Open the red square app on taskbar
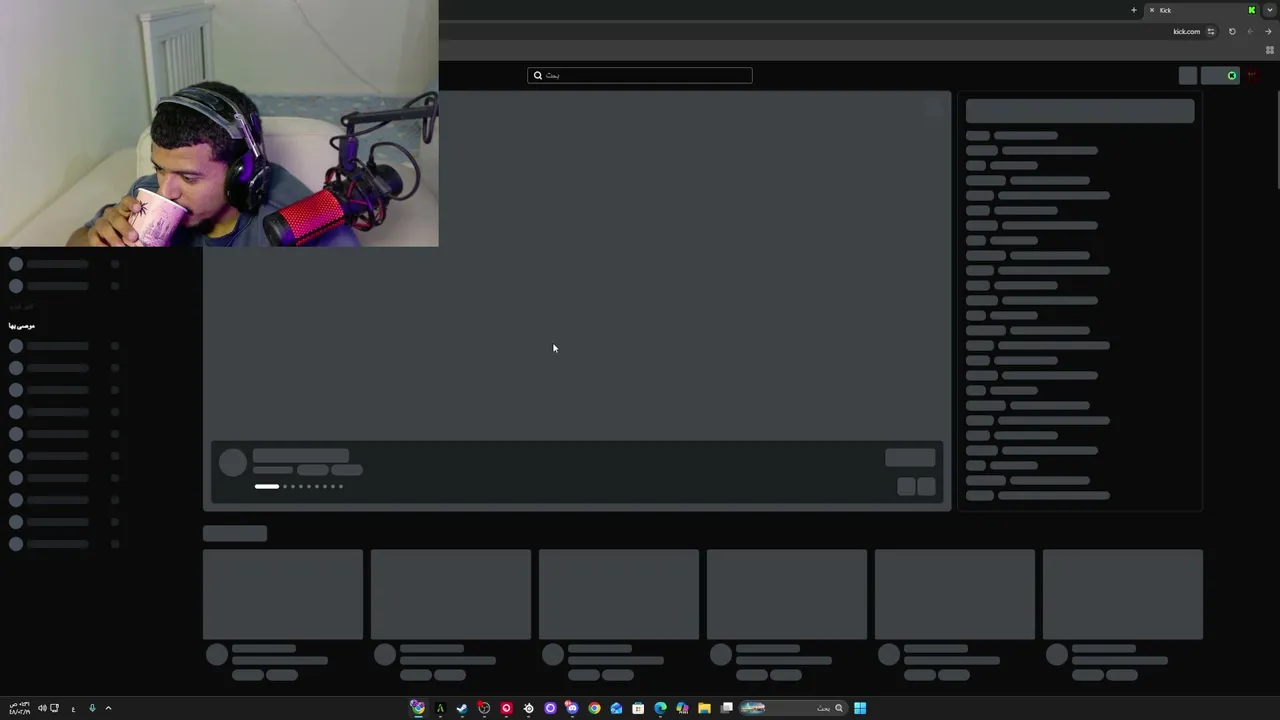 (x=506, y=708)
